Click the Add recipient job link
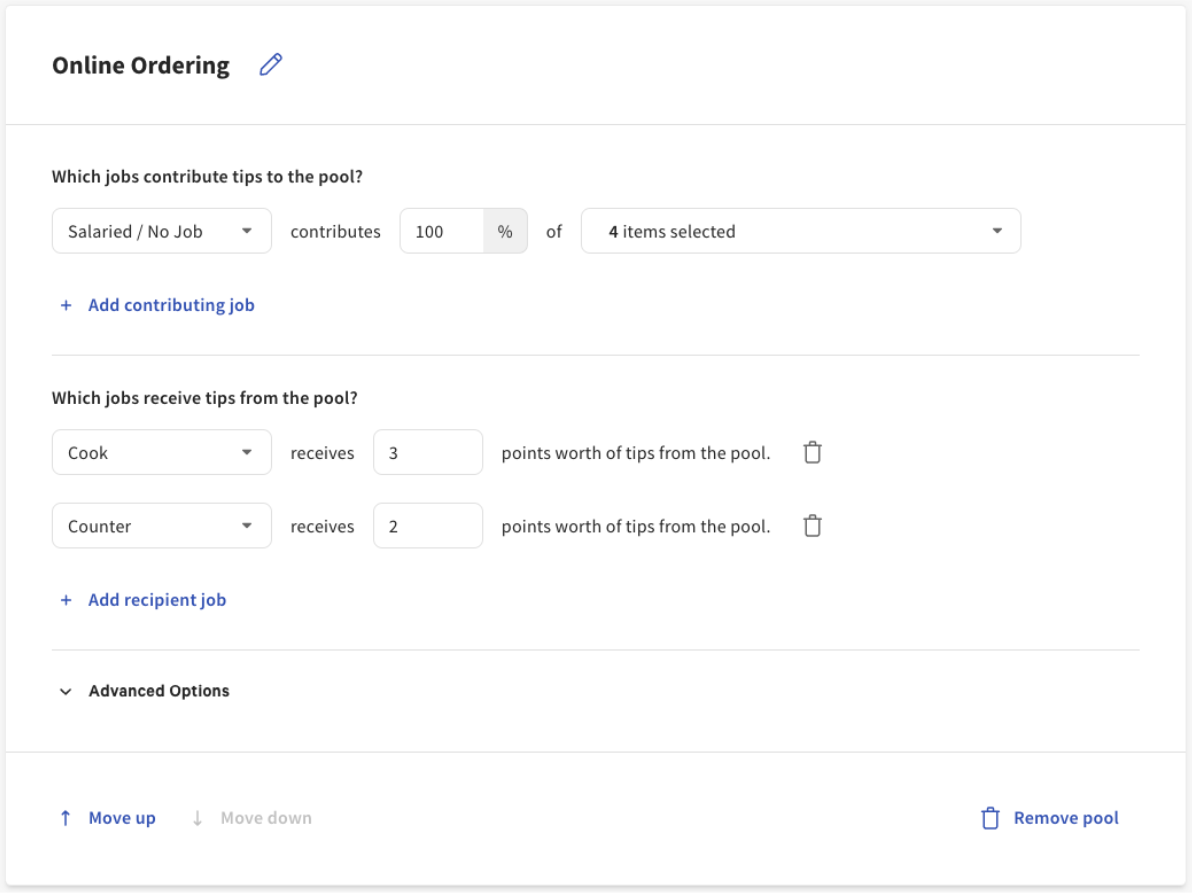 click(x=157, y=599)
